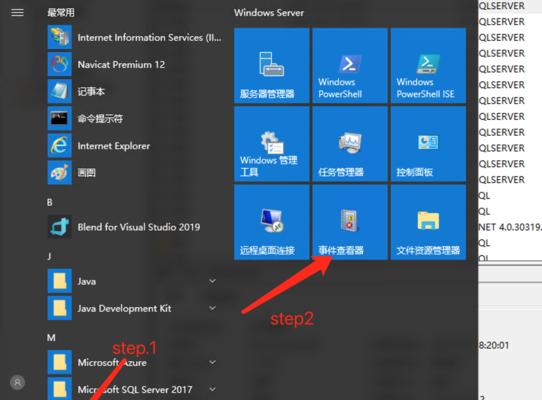Expand Java Development Kit chevron
This screenshot has height=400, width=542.
click(x=213, y=308)
